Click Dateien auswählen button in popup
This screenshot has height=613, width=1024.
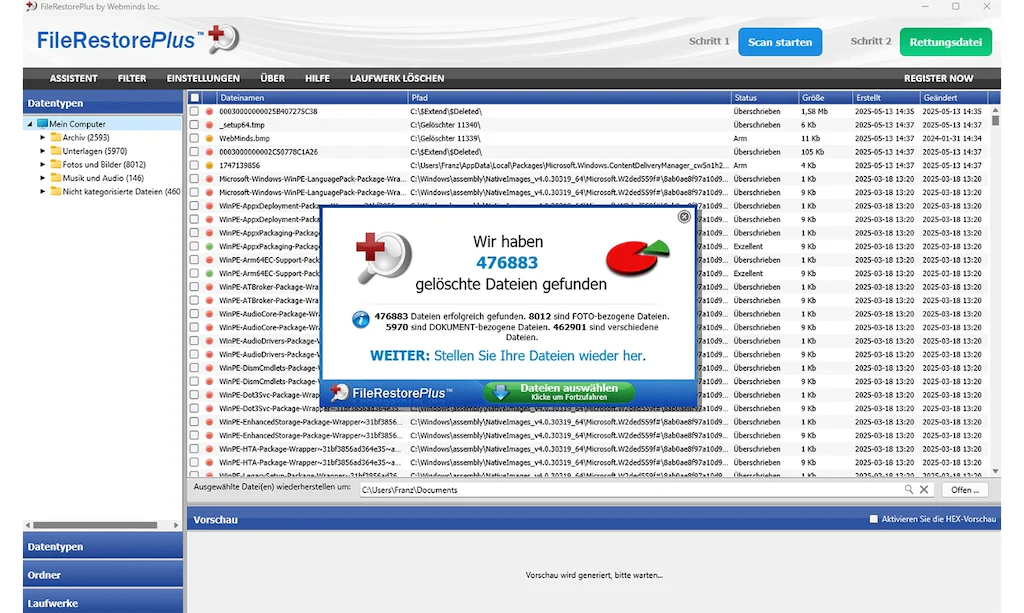(560, 392)
